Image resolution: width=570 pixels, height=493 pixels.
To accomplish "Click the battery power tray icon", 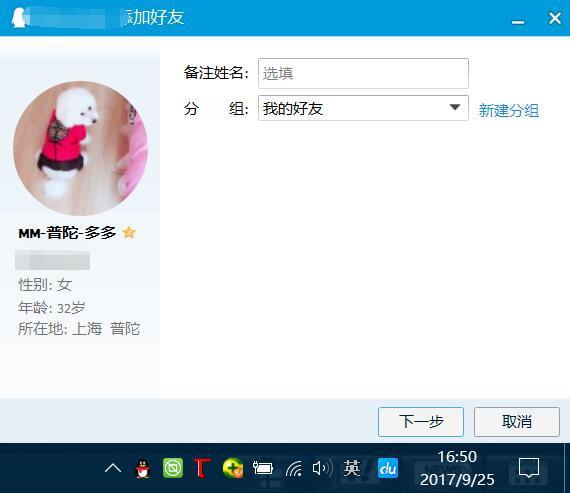I will (262, 468).
